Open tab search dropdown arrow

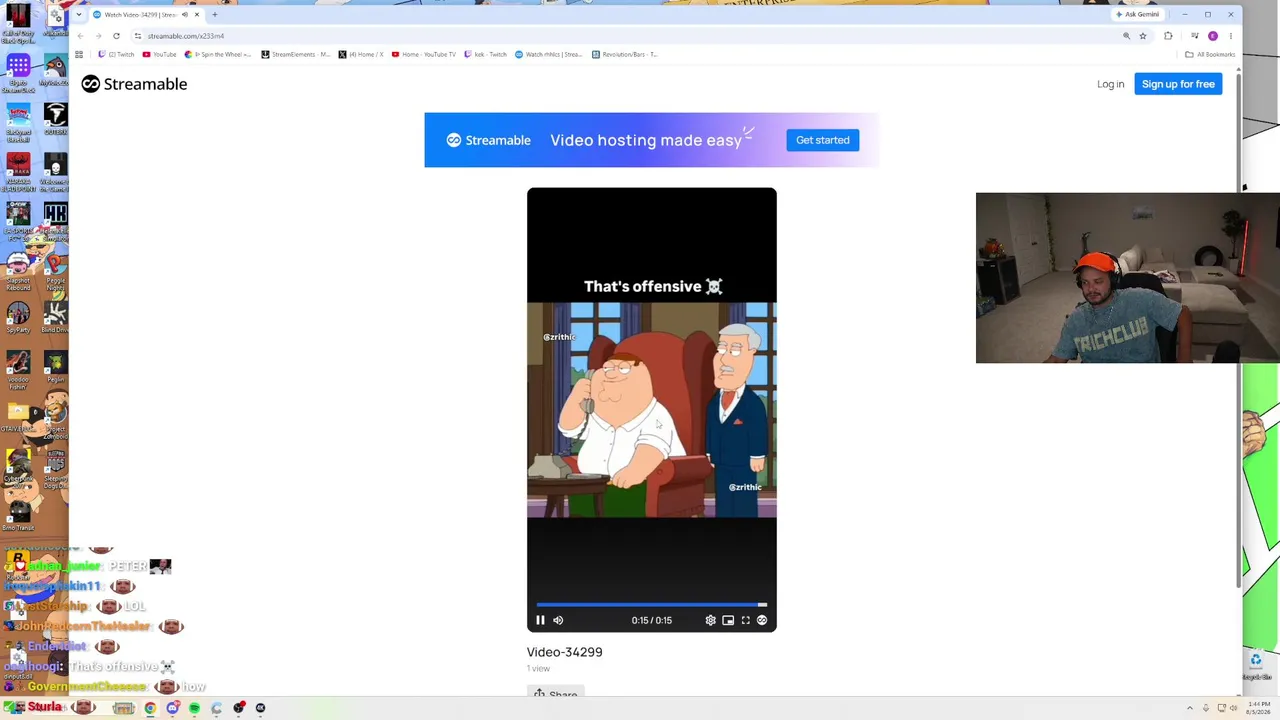(x=78, y=14)
